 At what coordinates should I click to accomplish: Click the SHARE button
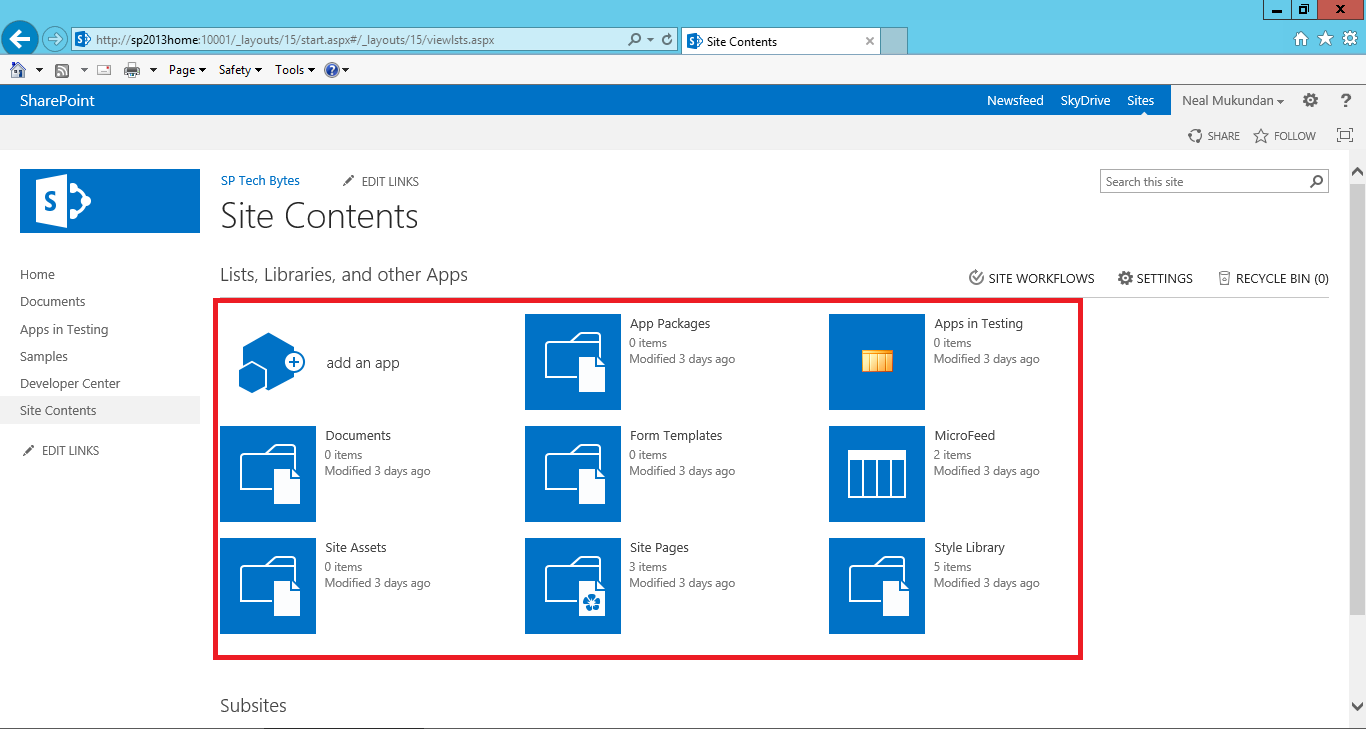coord(1214,135)
